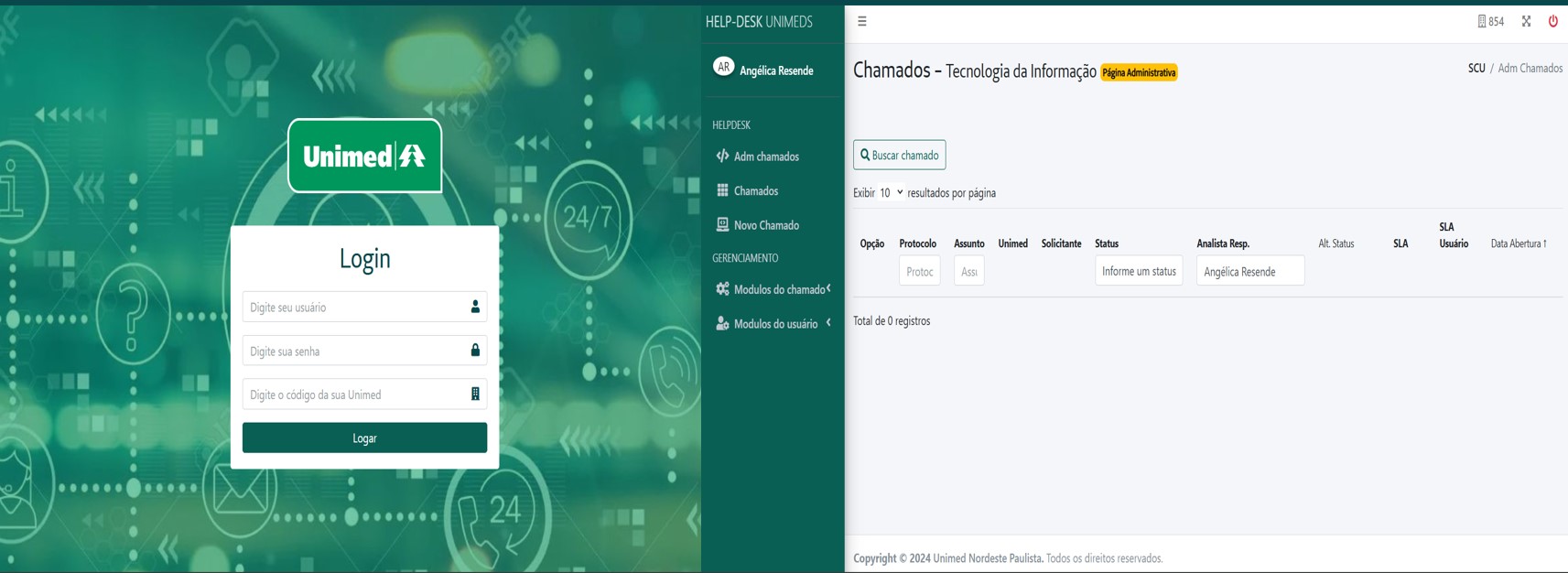Click the grid icon beside Chamados

click(722, 190)
